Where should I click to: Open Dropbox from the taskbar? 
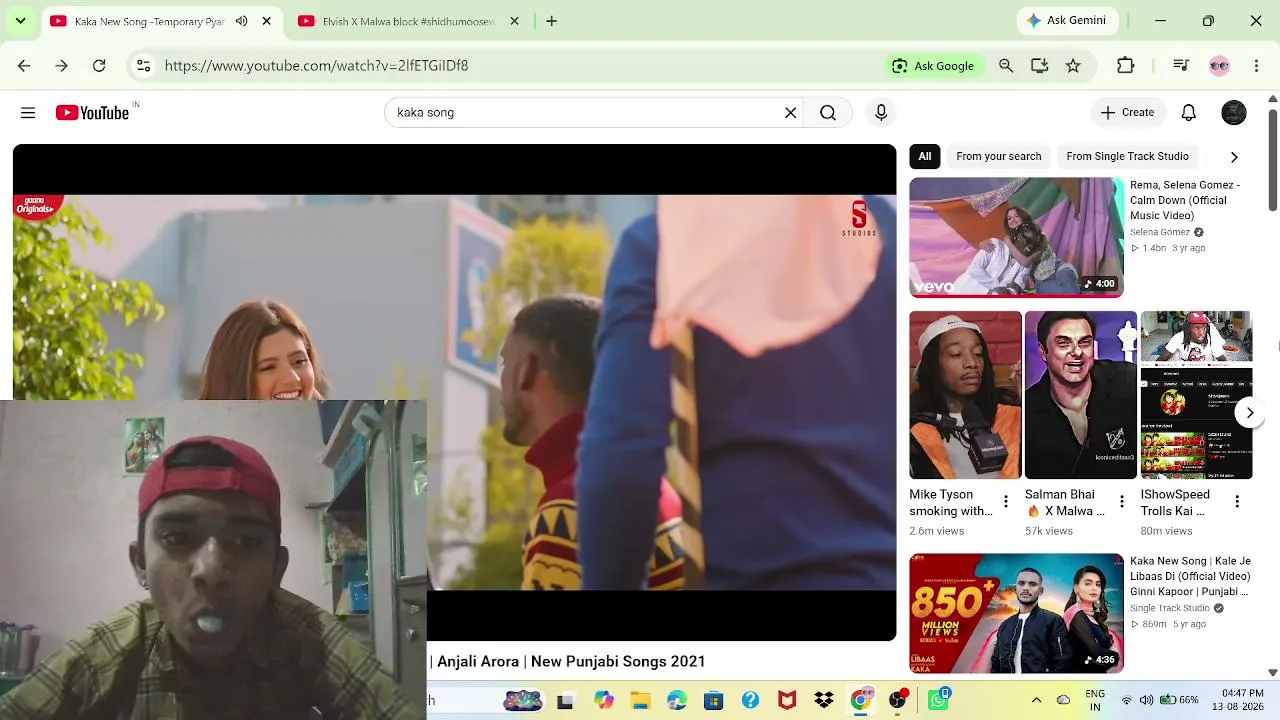coord(824,701)
